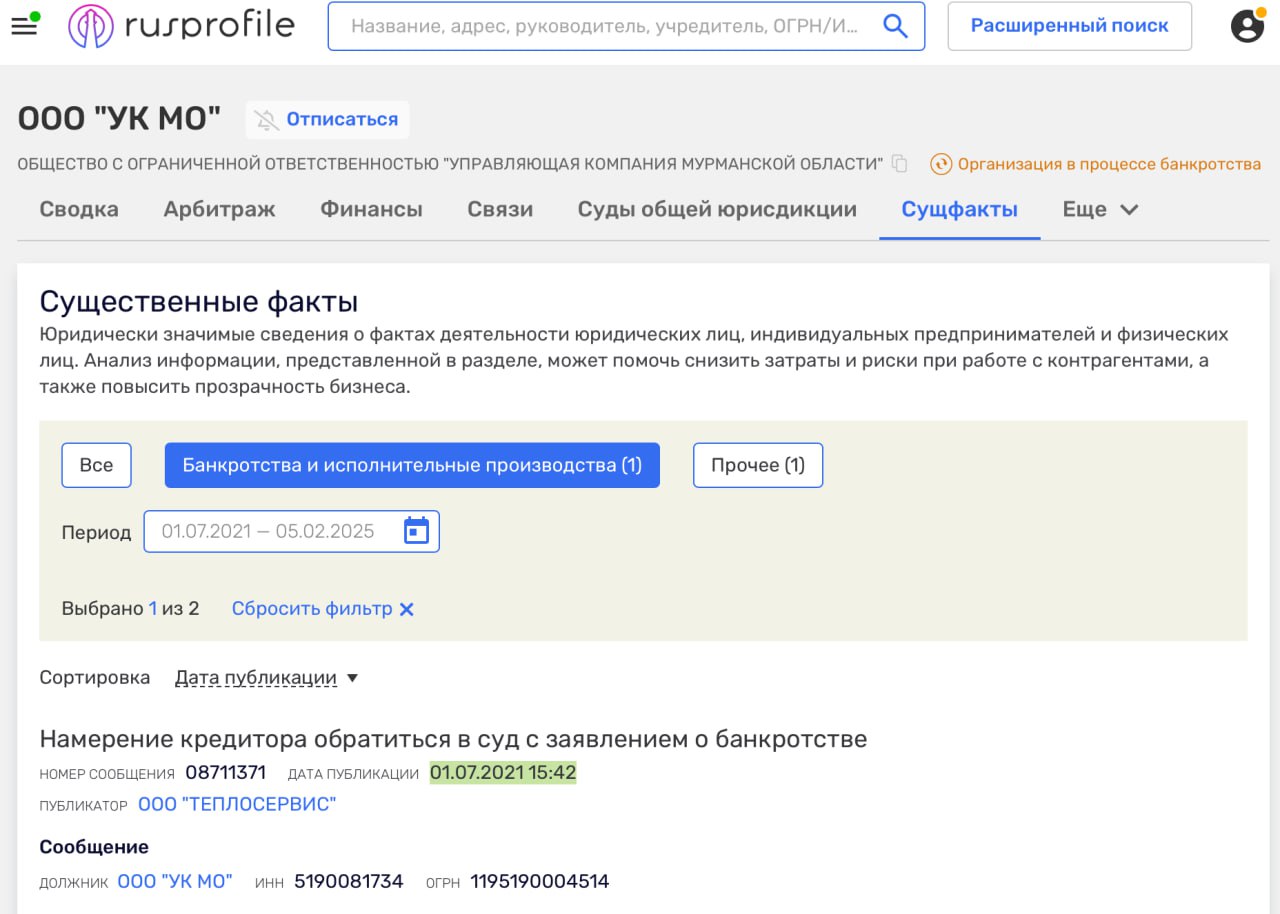This screenshot has height=914, width=1280.
Task: Click the Сообщение section label
Action: (x=94, y=847)
